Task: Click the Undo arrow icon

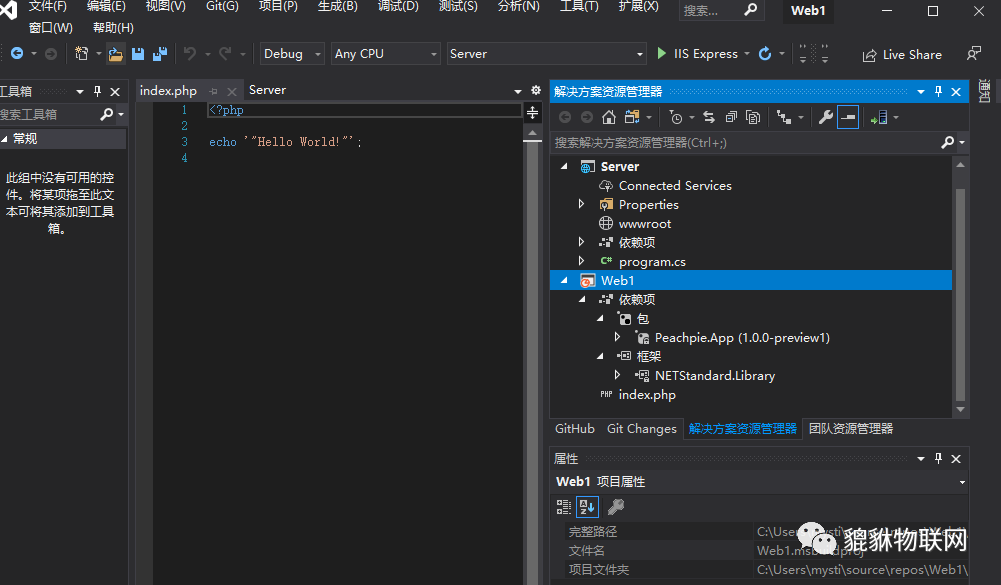Action: (190, 54)
